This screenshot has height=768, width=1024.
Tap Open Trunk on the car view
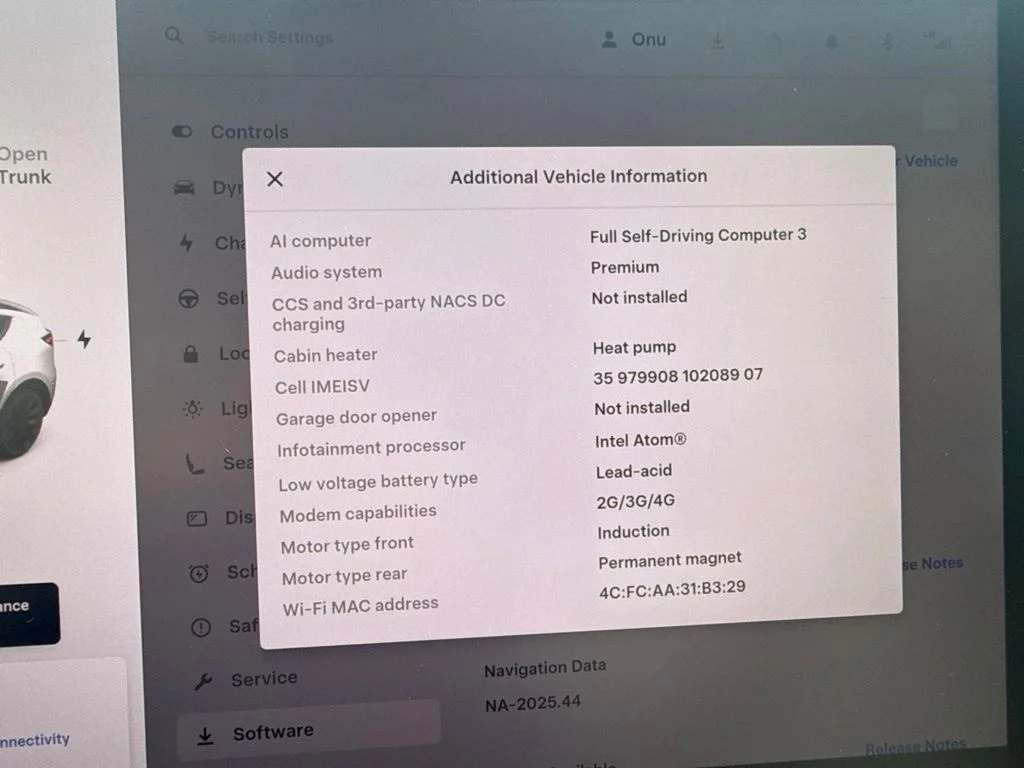tap(24, 166)
